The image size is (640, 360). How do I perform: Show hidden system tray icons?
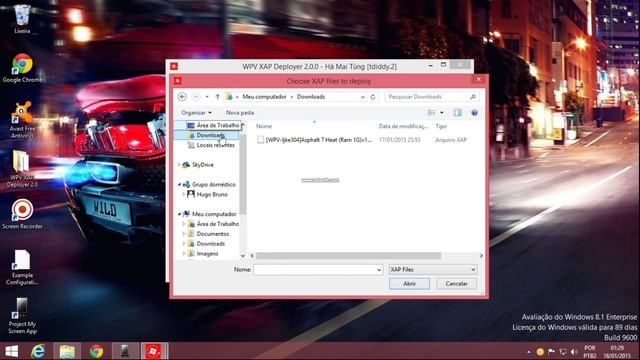[x=529, y=351]
